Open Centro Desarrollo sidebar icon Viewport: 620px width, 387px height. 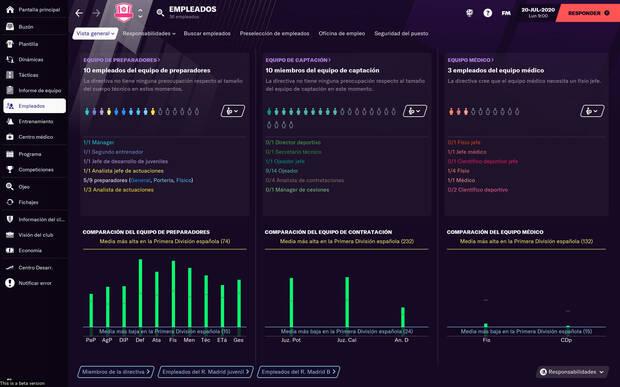10,268
